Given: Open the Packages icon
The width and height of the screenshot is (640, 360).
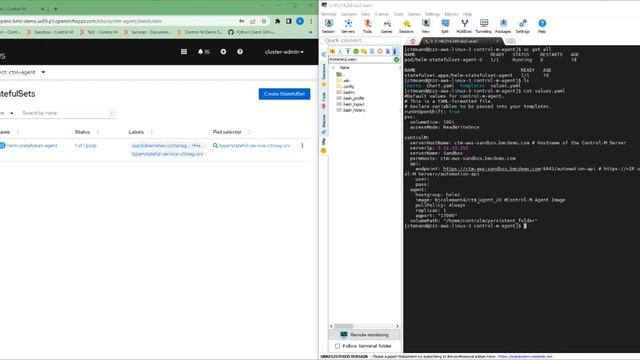Looking at the screenshot, I should [x=503, y=26].
